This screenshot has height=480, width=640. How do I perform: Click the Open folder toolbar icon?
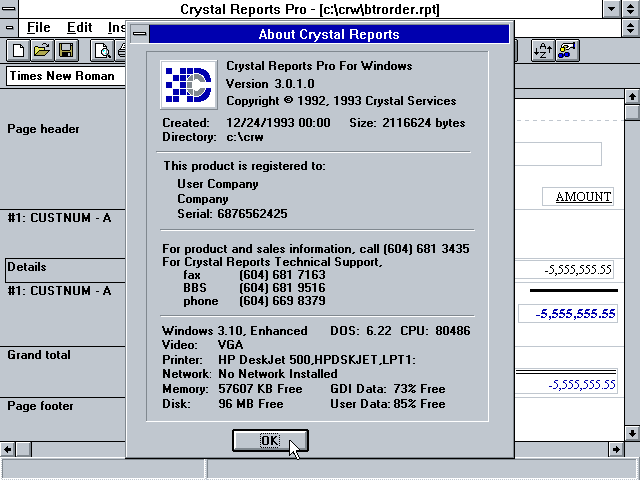(x=42, y=51)
